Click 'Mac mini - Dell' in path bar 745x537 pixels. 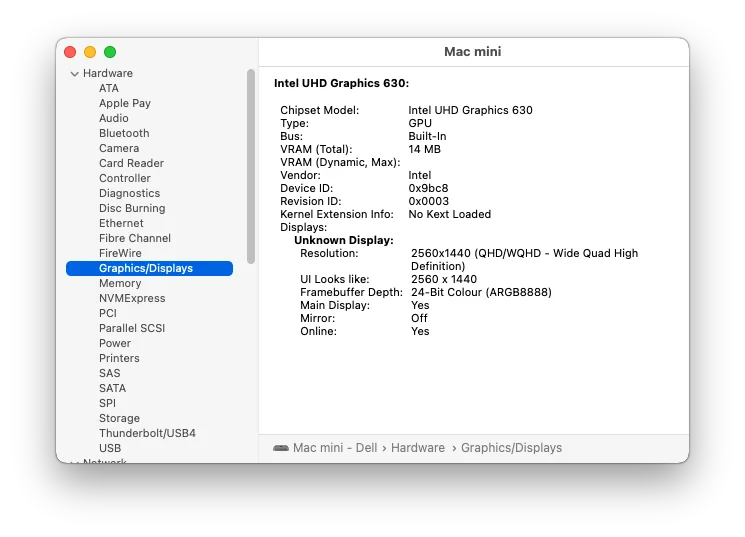point(335,448)
